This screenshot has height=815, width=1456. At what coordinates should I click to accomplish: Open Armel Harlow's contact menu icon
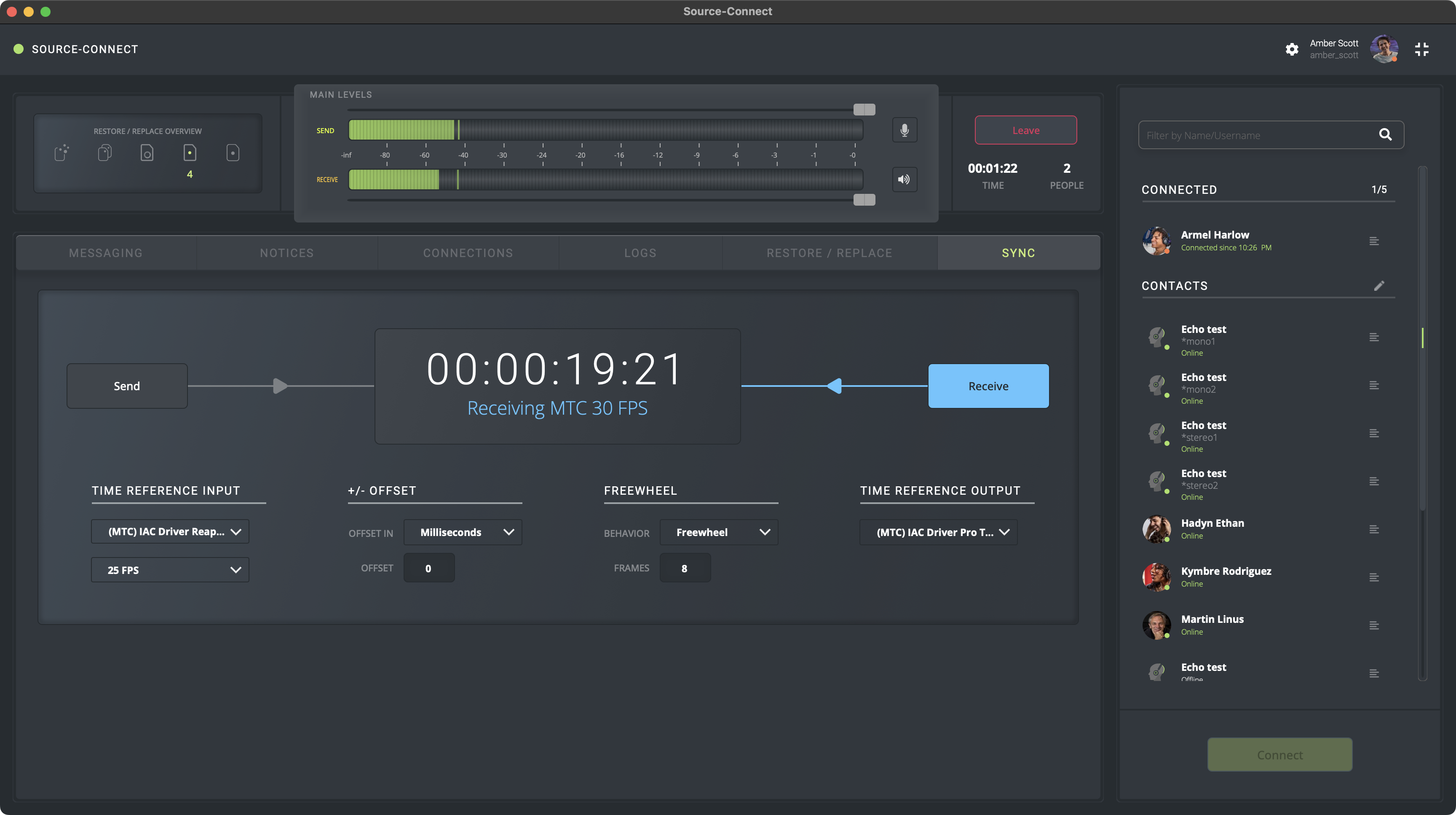pos(1374,241)
